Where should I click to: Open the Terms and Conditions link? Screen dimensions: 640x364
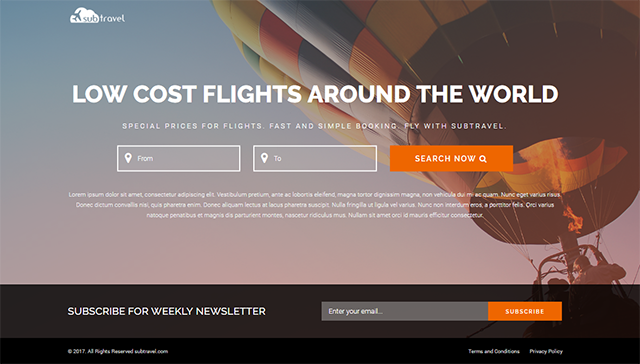[x=494, y=351]
